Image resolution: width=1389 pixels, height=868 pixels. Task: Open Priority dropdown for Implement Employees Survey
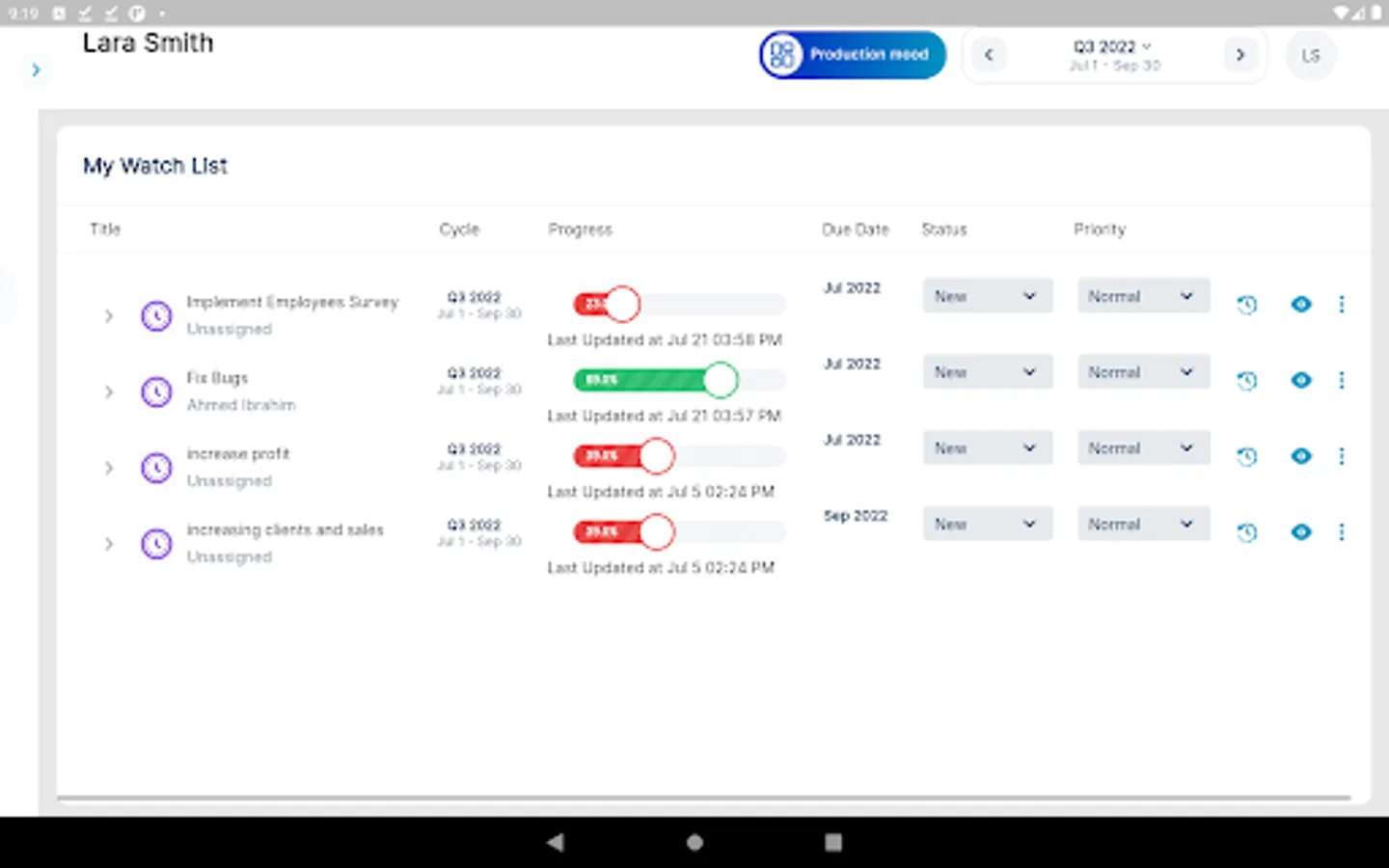click(x=1143, y=296)
